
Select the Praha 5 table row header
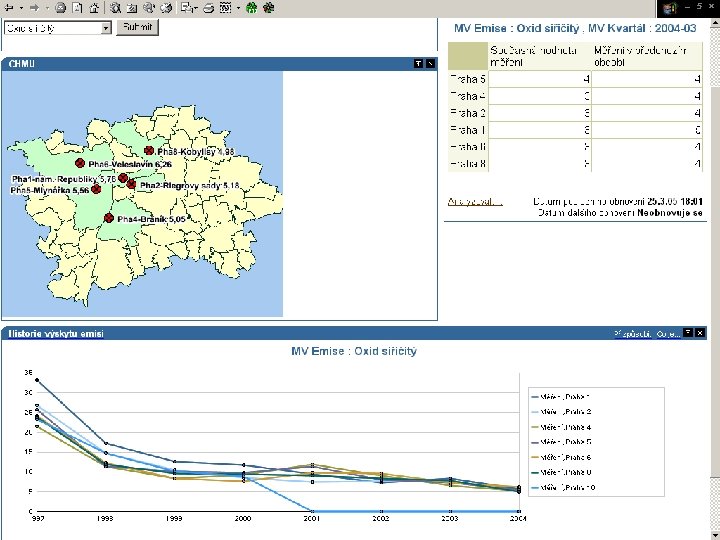pos(468,78)
